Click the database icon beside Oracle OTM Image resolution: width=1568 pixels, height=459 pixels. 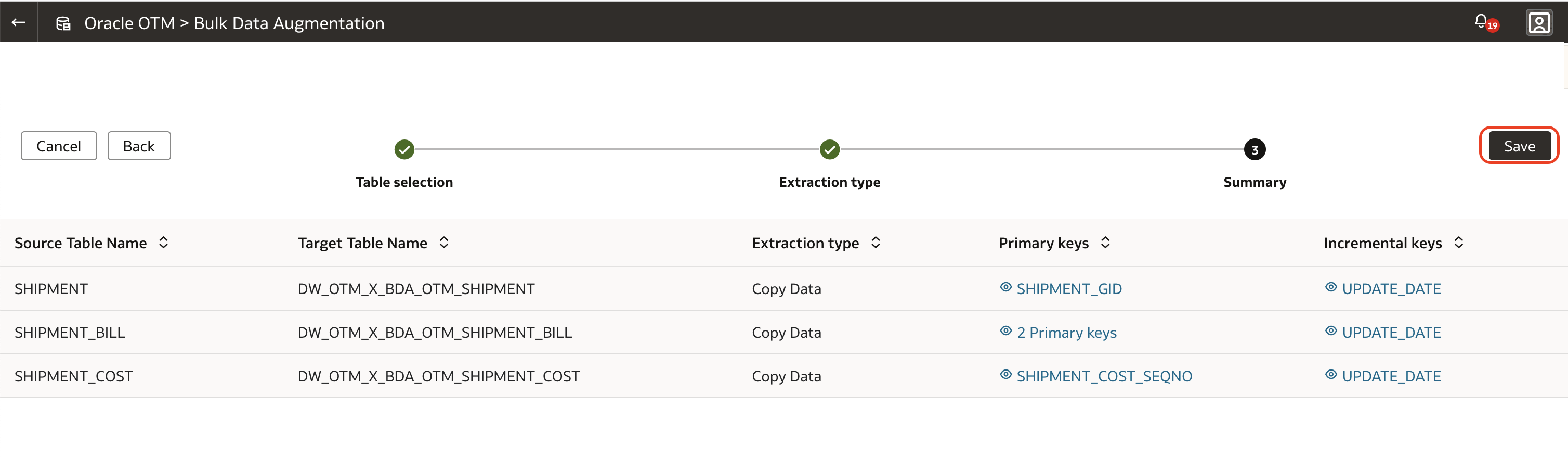click(x=63, y=23)
